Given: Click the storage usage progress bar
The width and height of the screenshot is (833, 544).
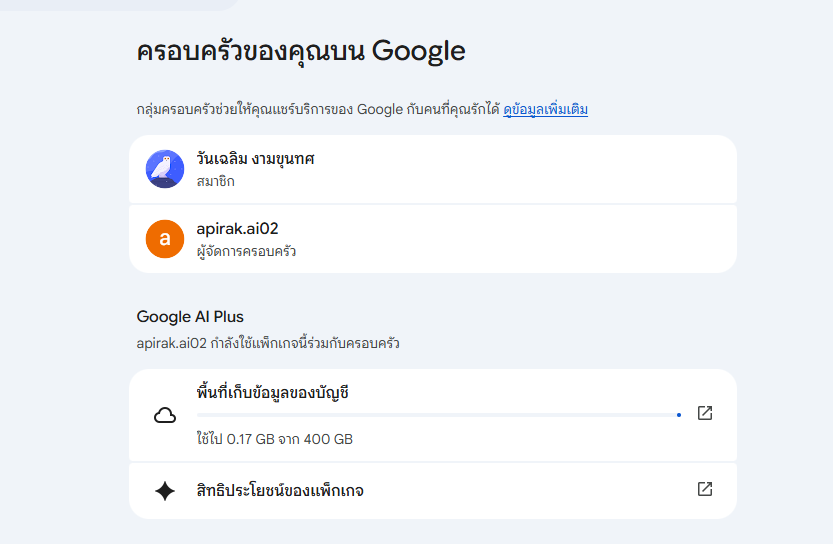Looking at the screenshot, I should coord(439,415).
